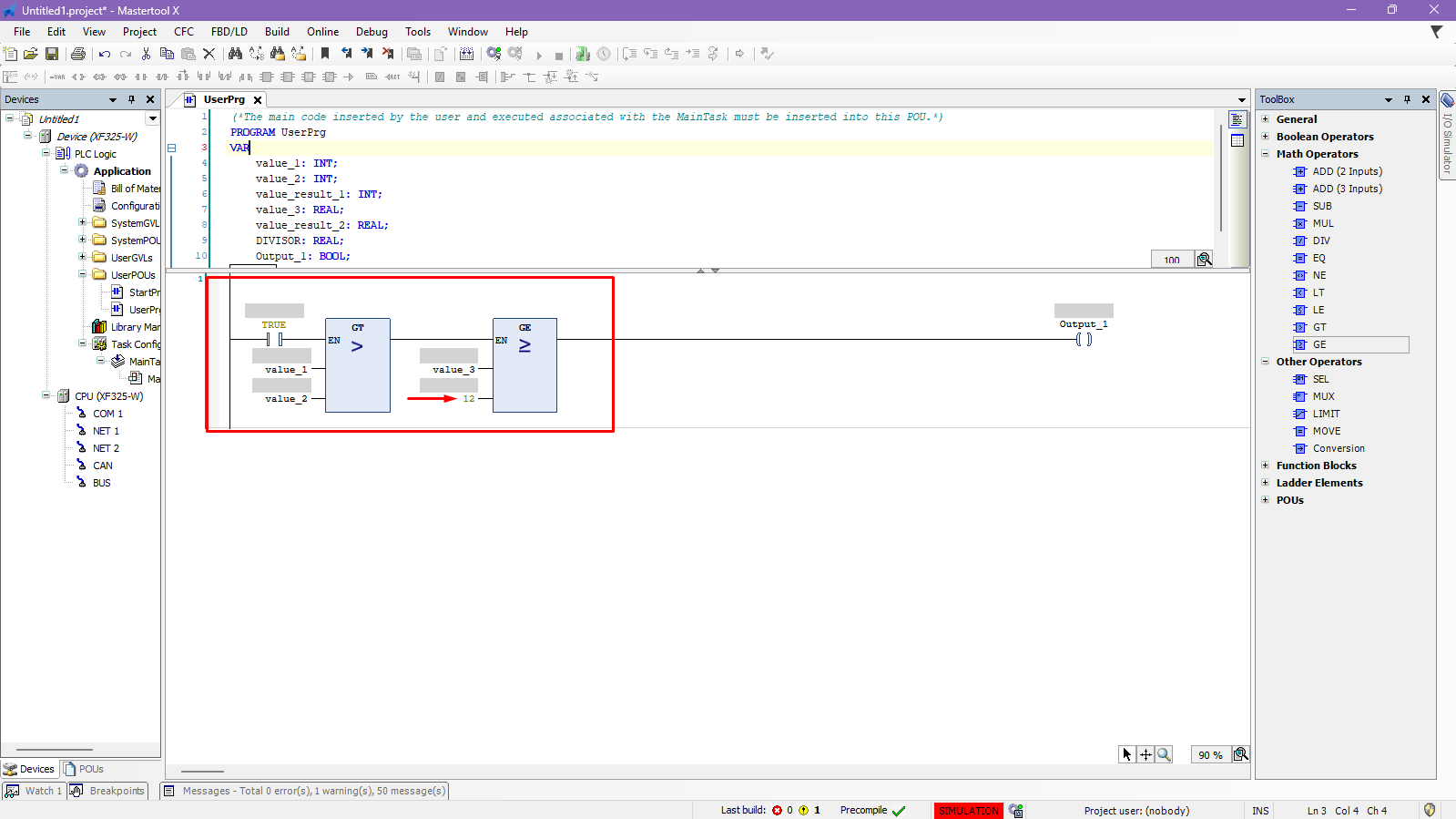The height and width of the screenshot is (819, 1456).
Task: Expand the Boolean Operators category
Action: click(1265, 137)
